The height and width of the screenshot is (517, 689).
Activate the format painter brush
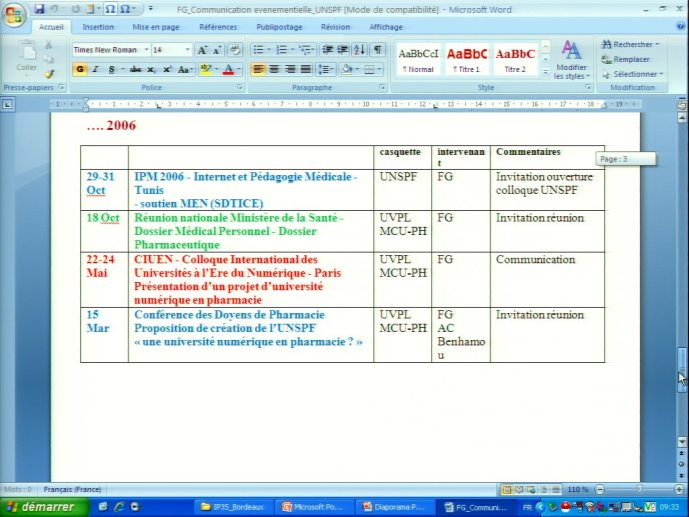[49, 74]
